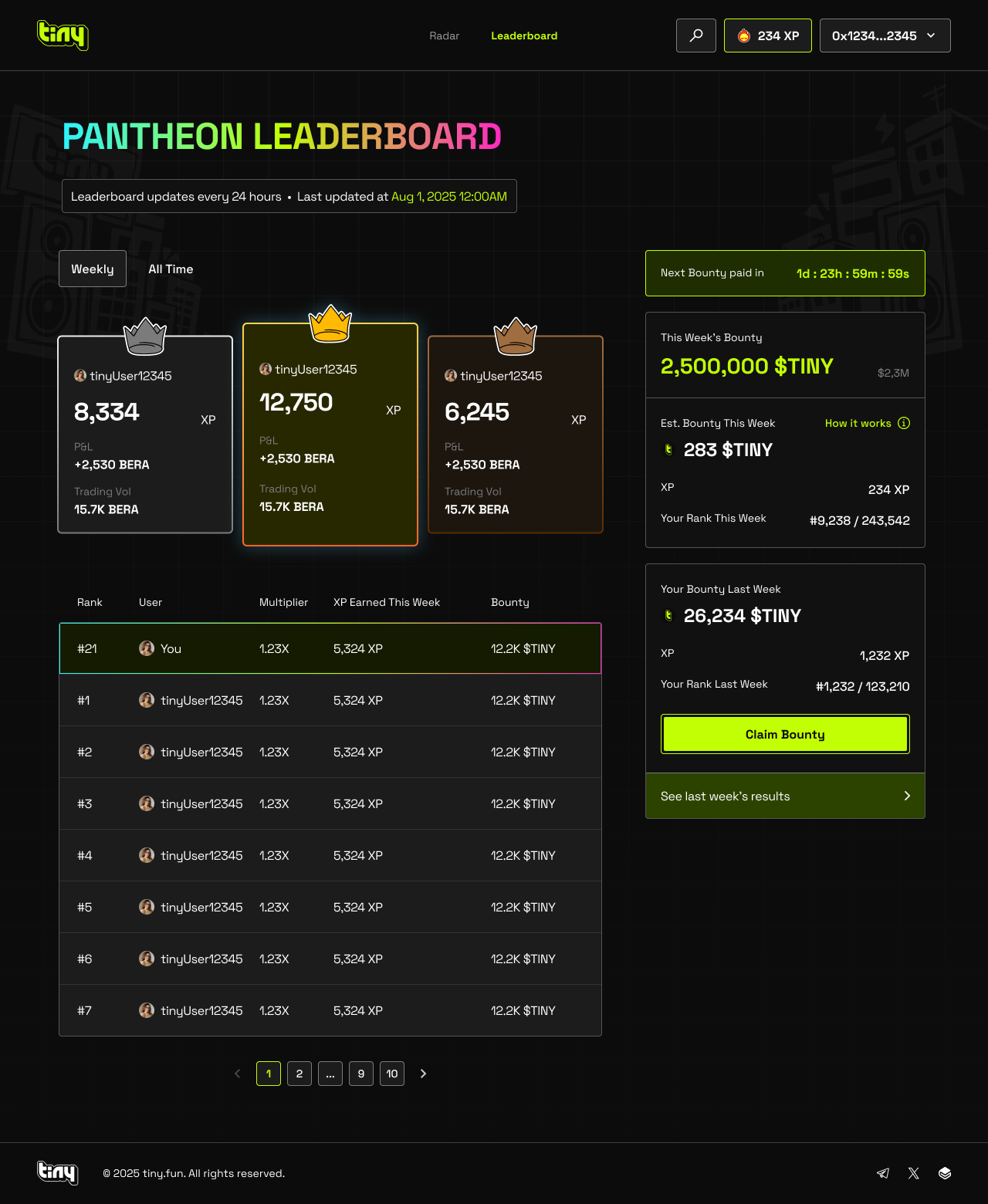
Task: Click the chevron on See last week's results
Action: [907, 796]
